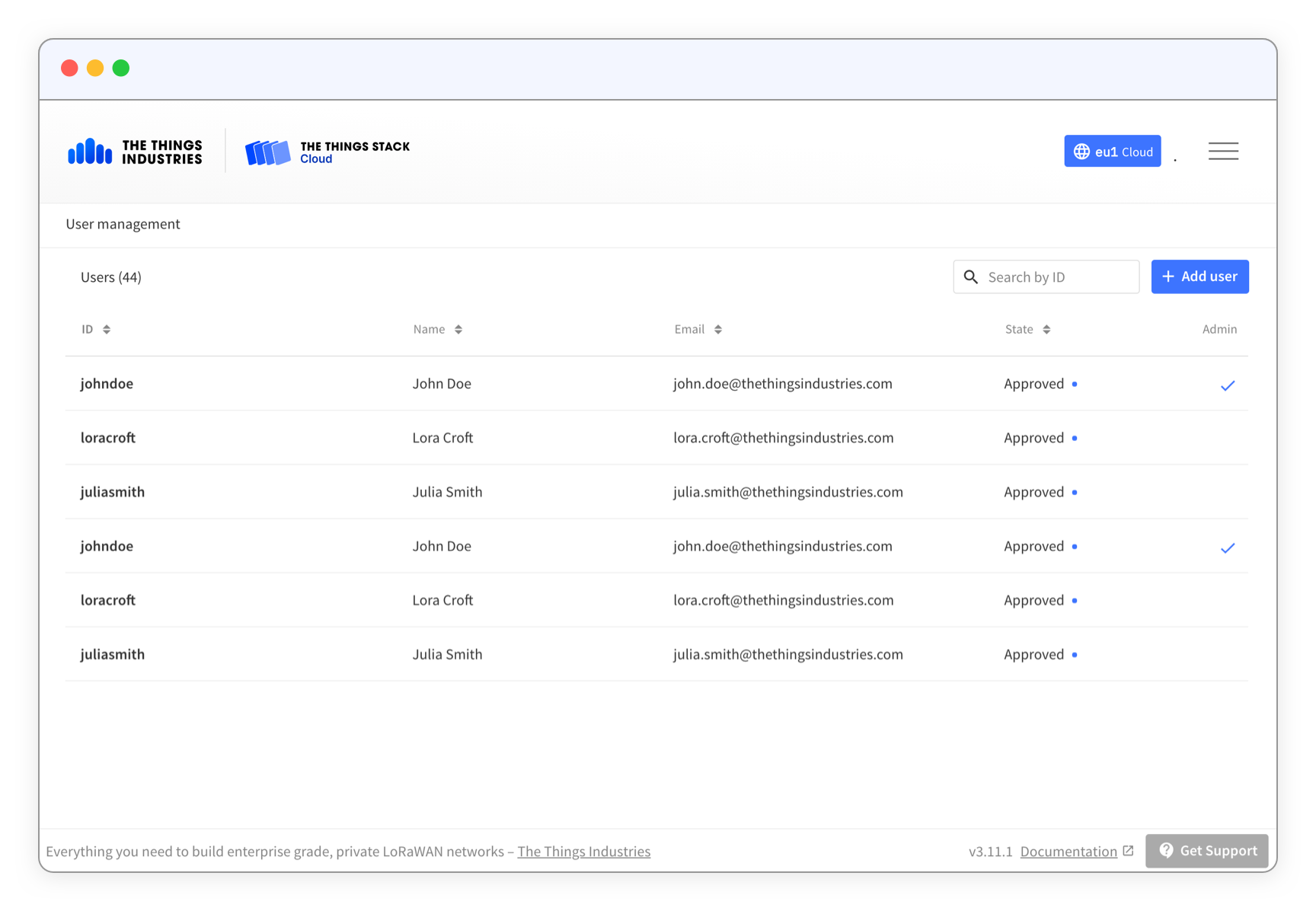Open the first loracroft user row
Screen dimensions: 1316x911
click(x=108, y=438)
